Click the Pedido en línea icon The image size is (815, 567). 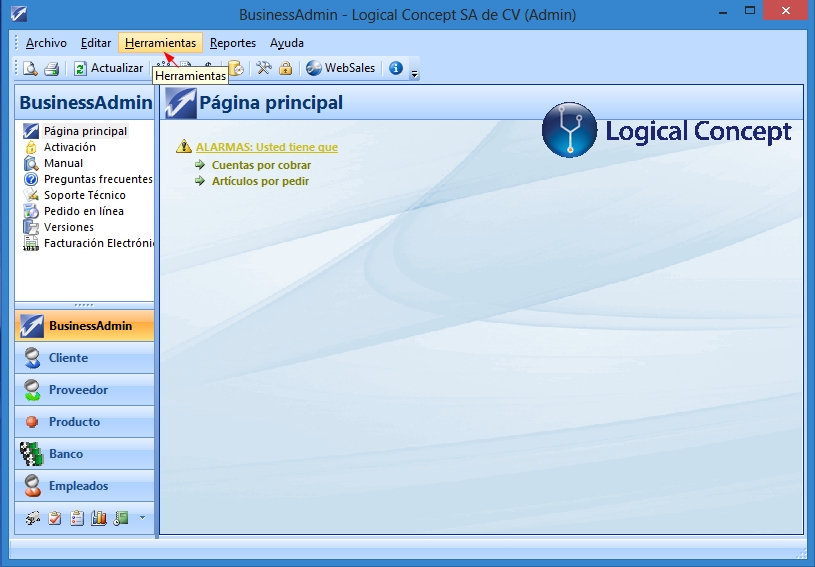(31, 212)
